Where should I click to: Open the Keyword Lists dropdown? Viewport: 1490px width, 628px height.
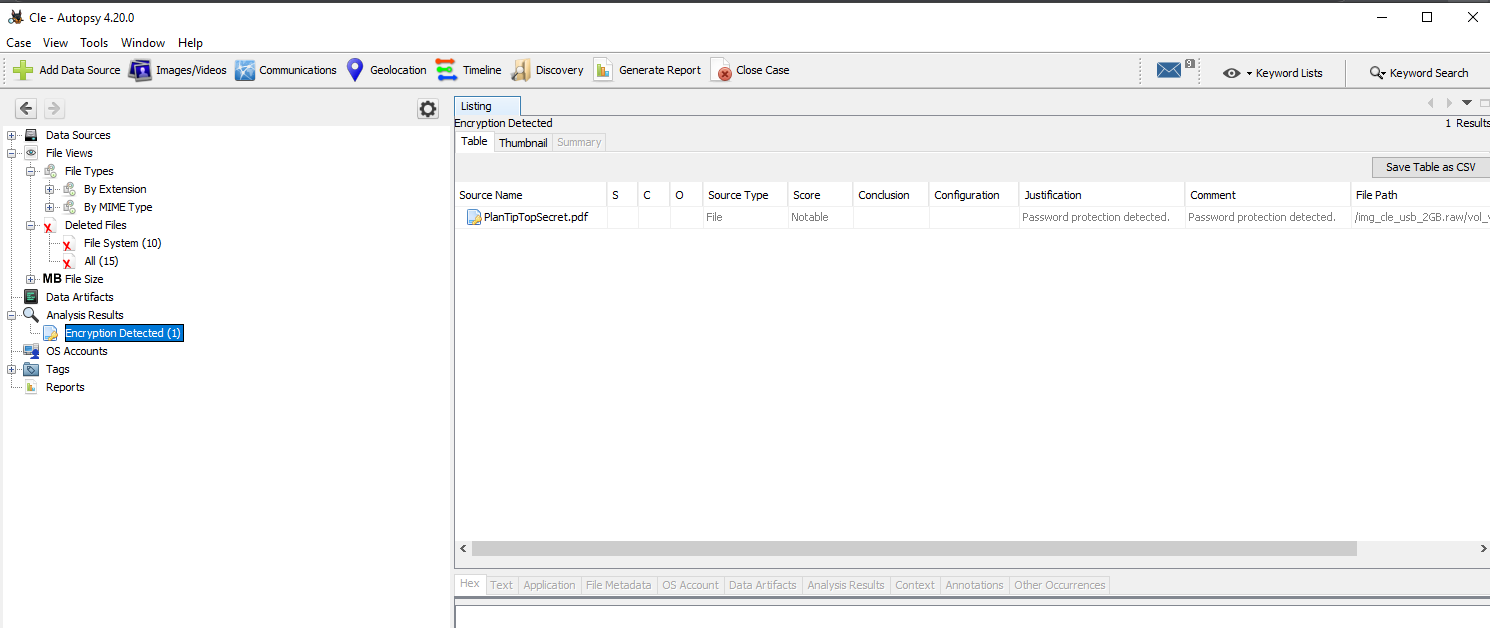point(1272,73)
